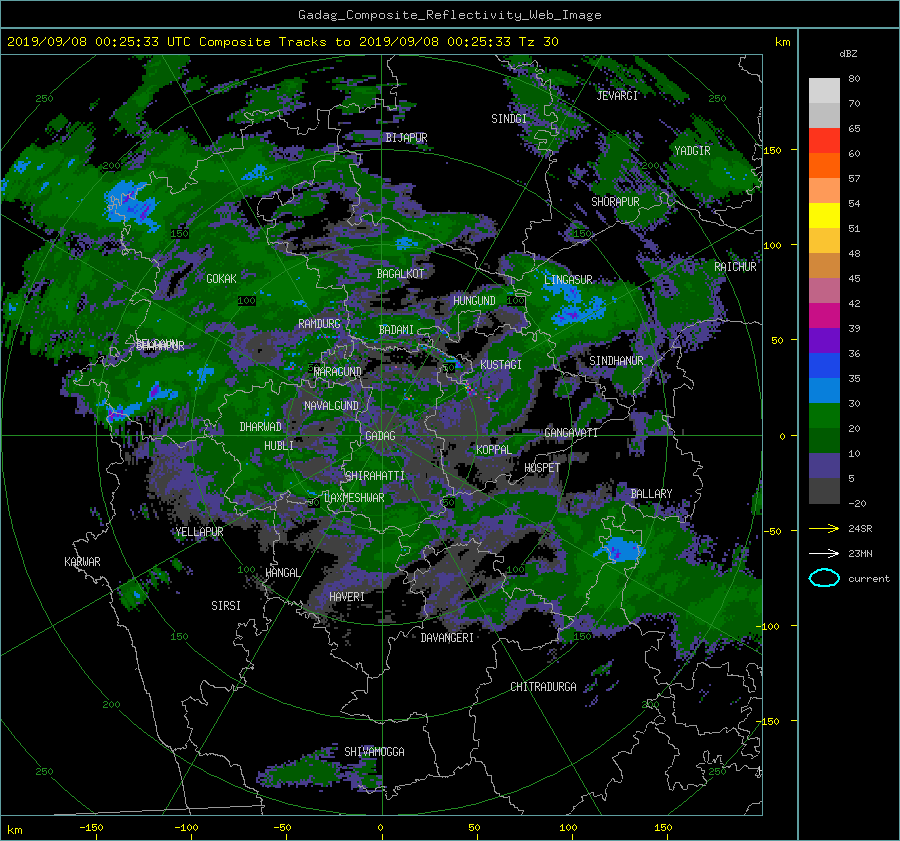Click the GOKAK city label
Image resolution: width=900 pixels, height=841 pixels.
point(222,278)
